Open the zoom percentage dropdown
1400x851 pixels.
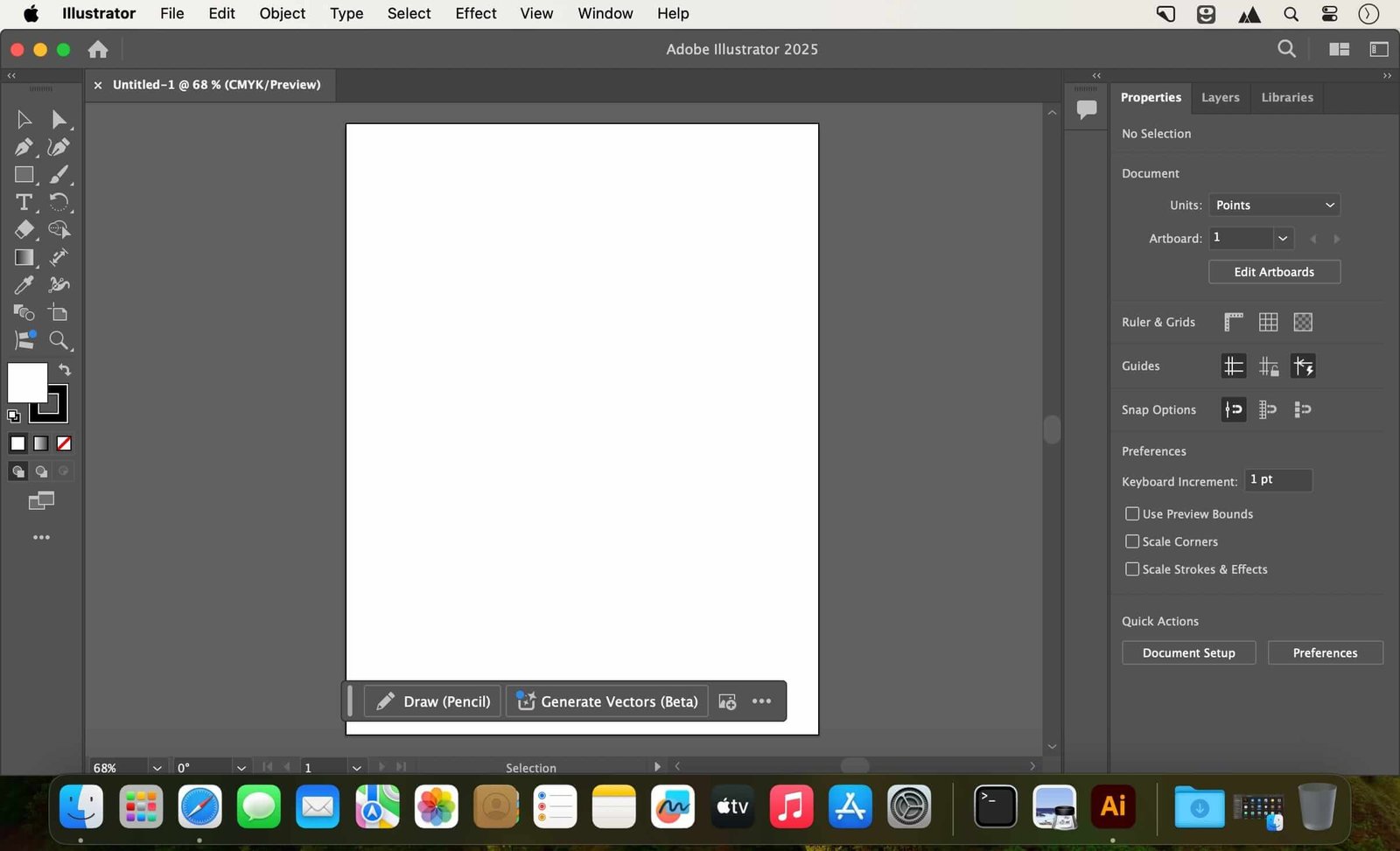pos(156,767)
